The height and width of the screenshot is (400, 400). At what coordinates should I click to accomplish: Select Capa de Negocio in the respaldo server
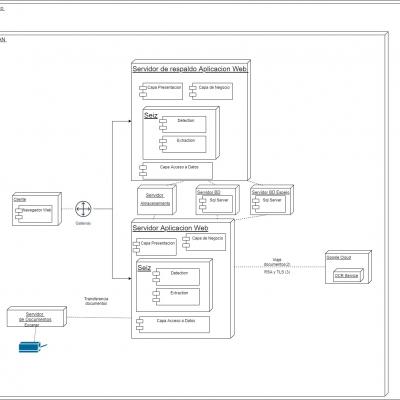tap(211, 91)
